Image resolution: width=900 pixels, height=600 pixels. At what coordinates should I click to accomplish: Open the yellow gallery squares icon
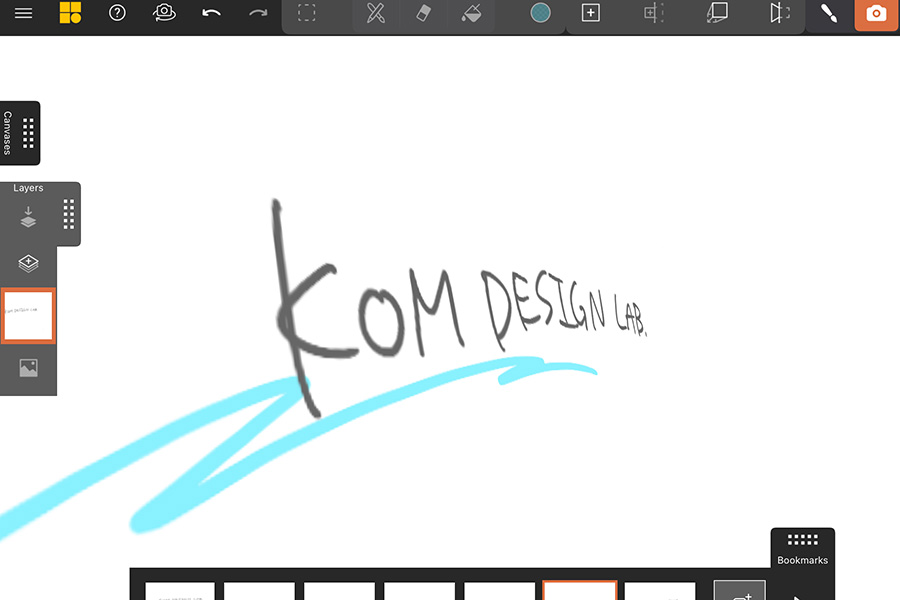pyautogui.click(x=70, y=14)
